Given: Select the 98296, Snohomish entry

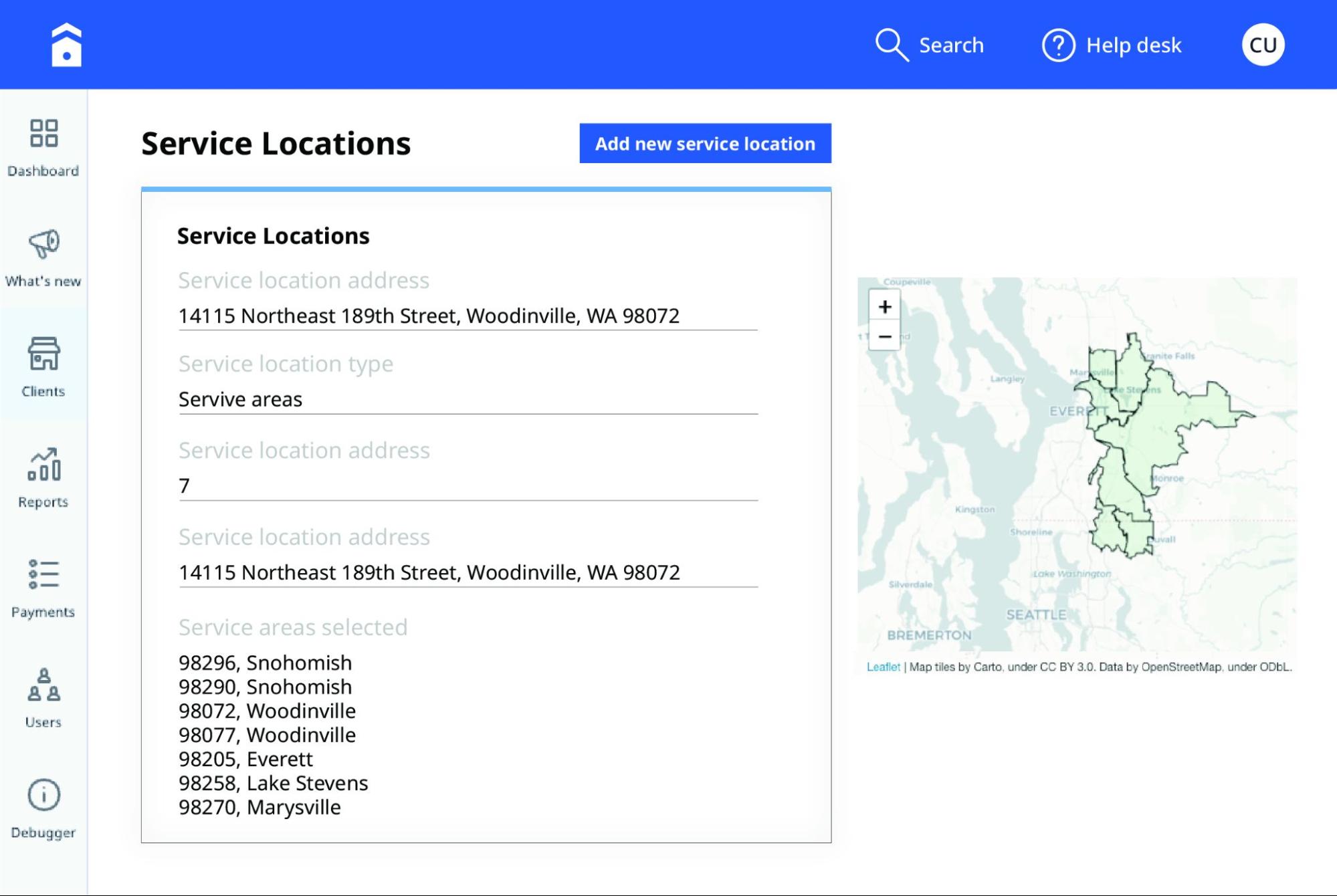Looking at the screenshot, I should pos(265,663).
